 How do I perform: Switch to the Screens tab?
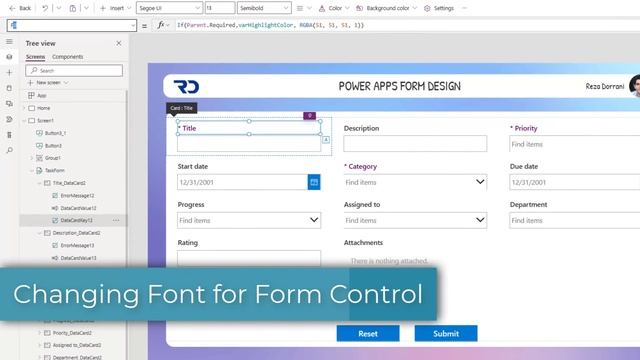point(36,57)
